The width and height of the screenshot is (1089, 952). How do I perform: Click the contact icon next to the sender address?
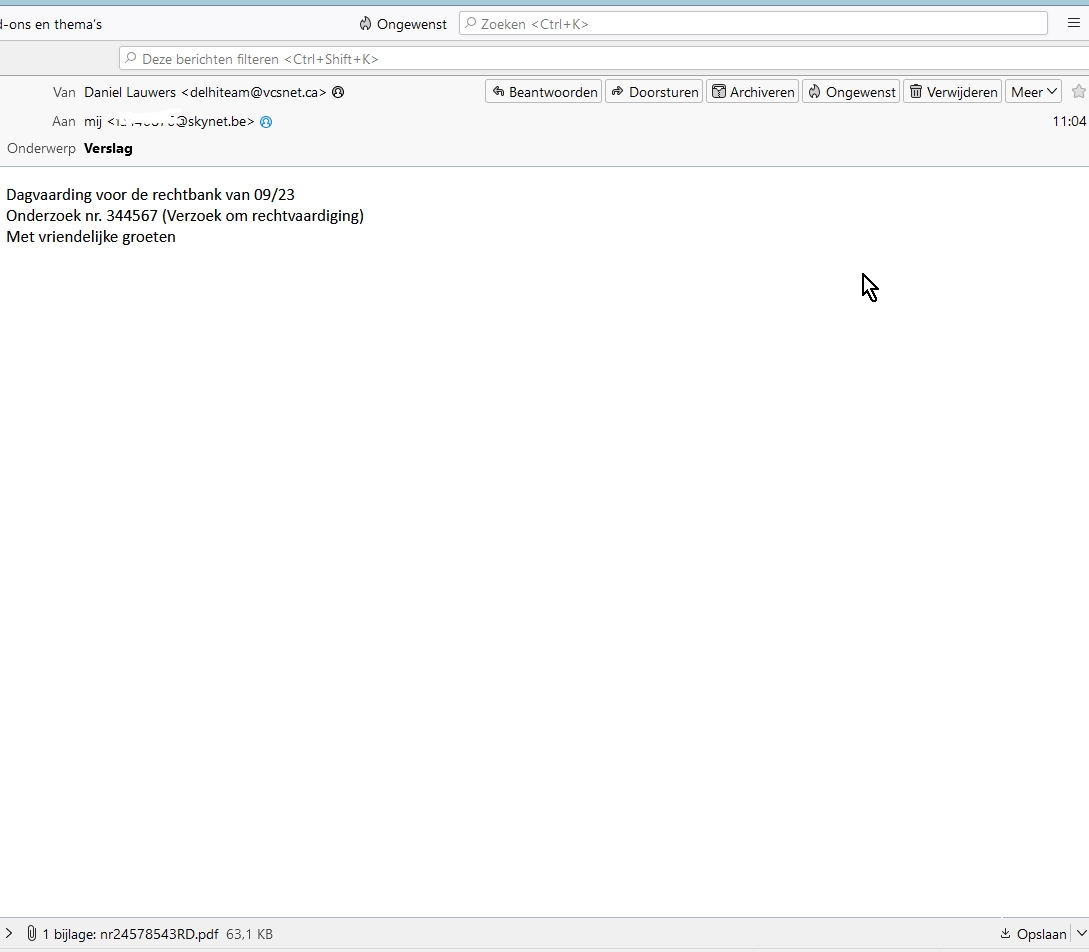point(338,92)
